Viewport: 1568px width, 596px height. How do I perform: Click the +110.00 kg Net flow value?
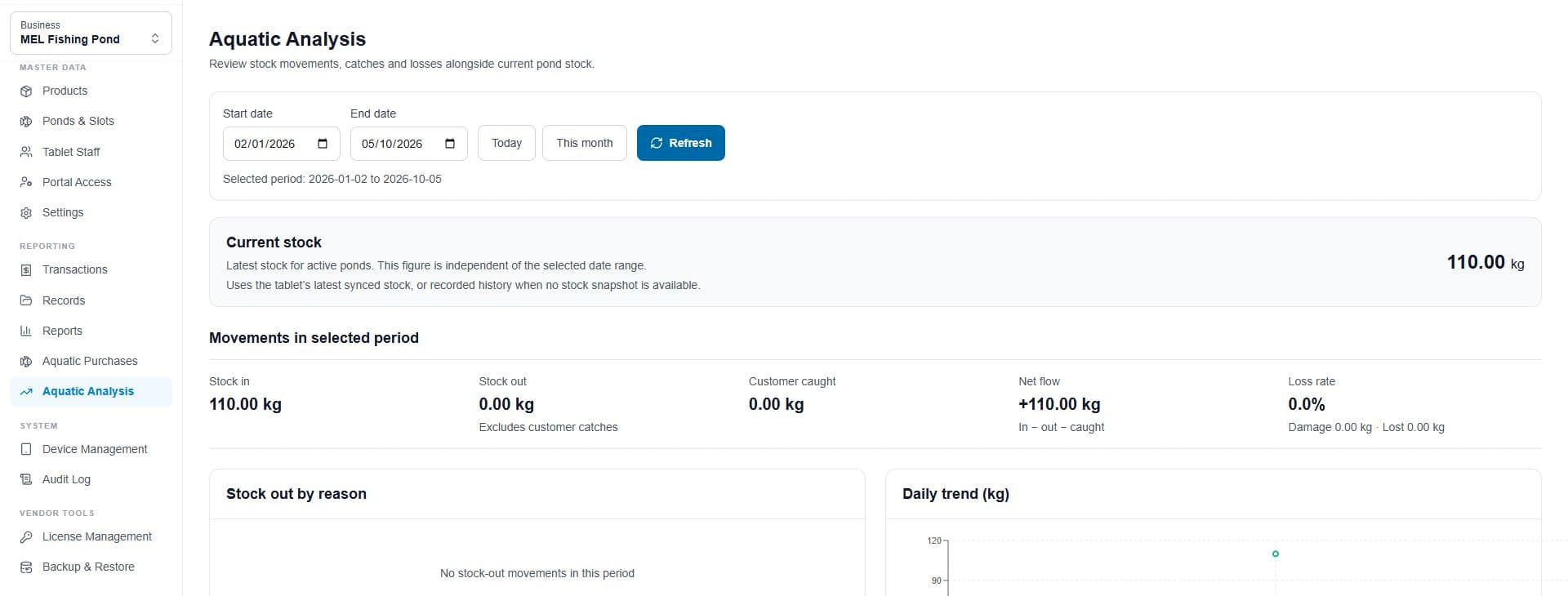[1059, 404]
